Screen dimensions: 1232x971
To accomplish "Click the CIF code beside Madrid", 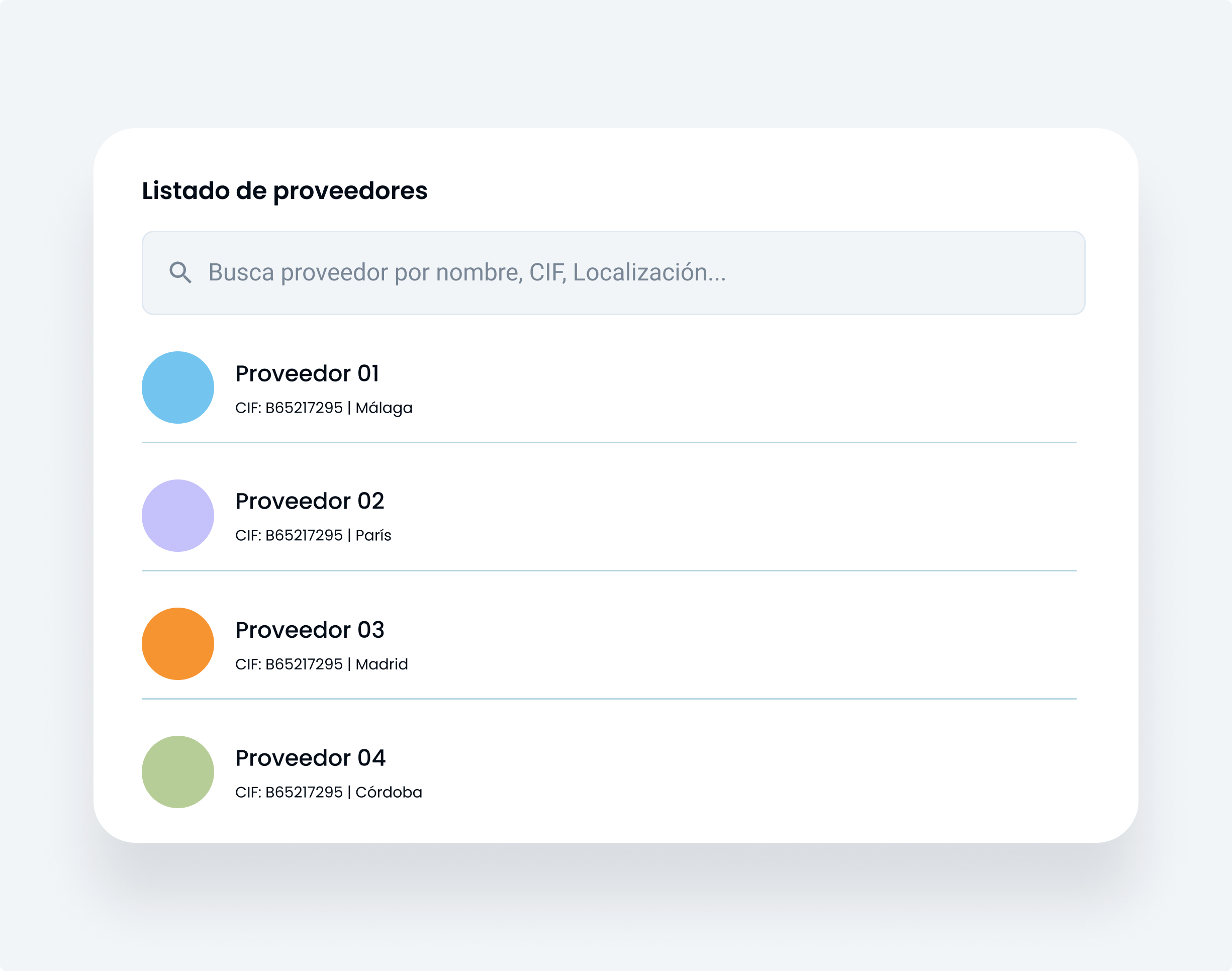I will pyautogui.click(x=289, y=664).
